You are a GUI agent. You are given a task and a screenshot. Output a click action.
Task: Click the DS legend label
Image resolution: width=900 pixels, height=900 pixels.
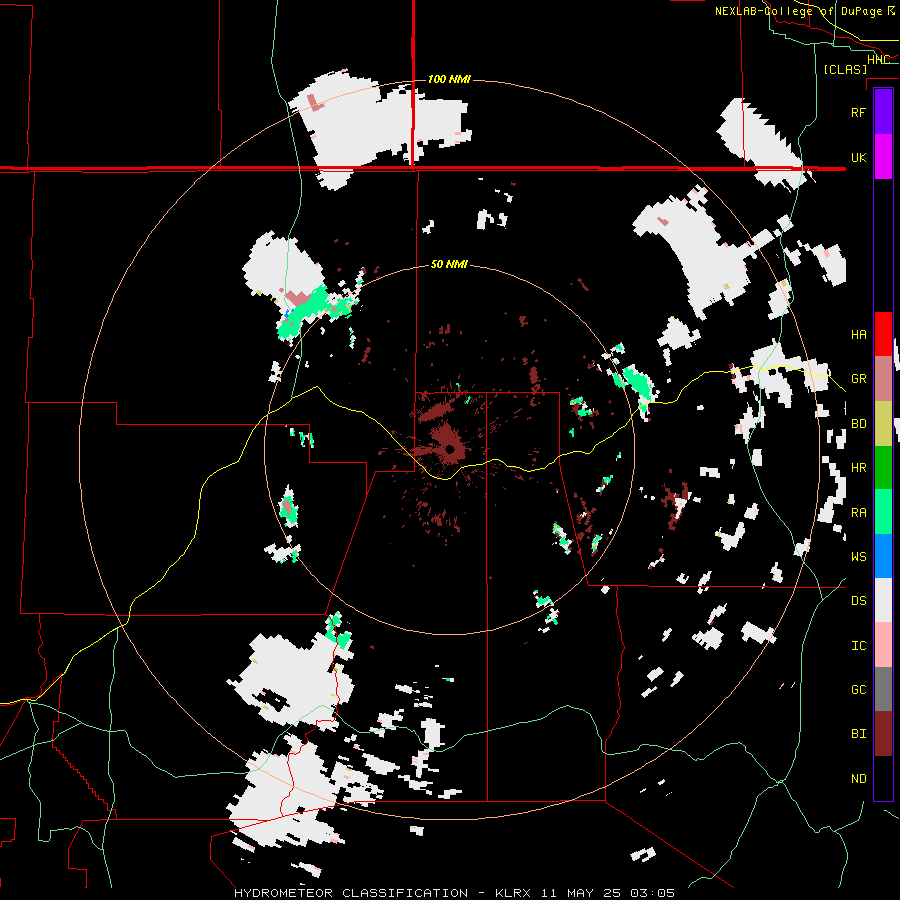tap(858, 601)
